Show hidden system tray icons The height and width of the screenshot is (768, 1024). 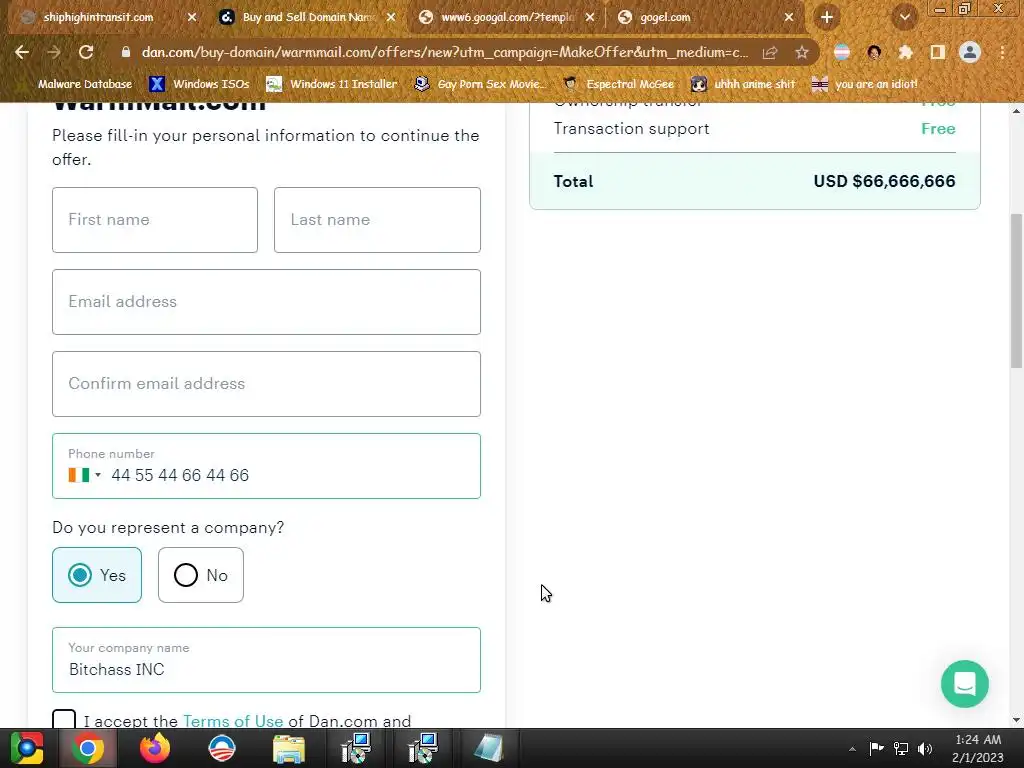[x=852, y=749]
